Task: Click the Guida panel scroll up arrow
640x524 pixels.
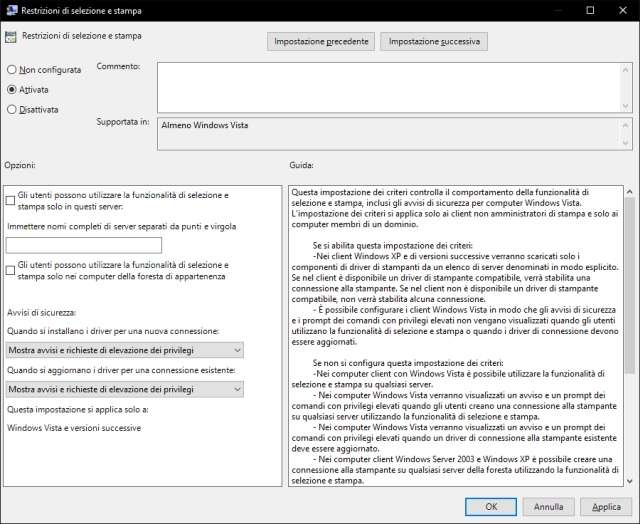Action: [x=629, y=191]
